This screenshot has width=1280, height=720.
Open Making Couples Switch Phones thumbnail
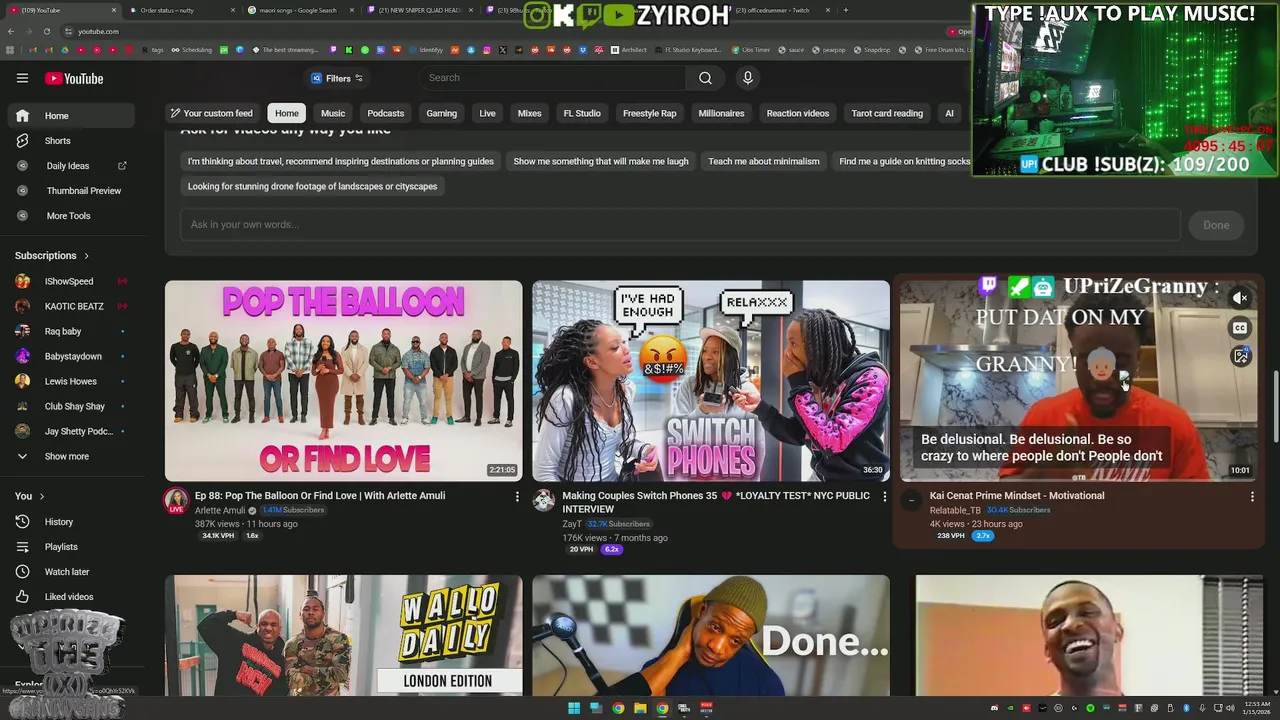click(x=710, y=380)
